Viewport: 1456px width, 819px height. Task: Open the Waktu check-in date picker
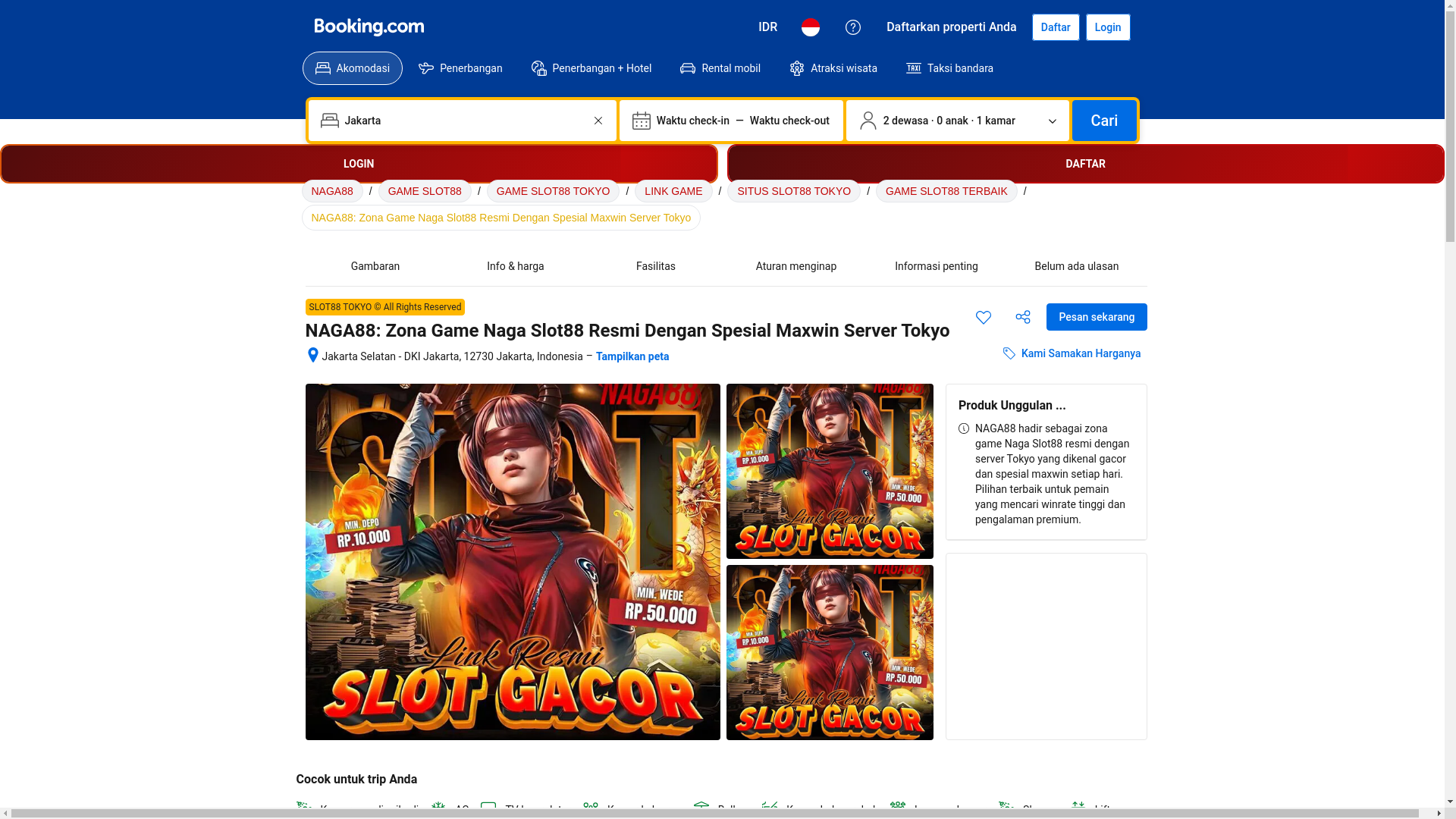693,121
